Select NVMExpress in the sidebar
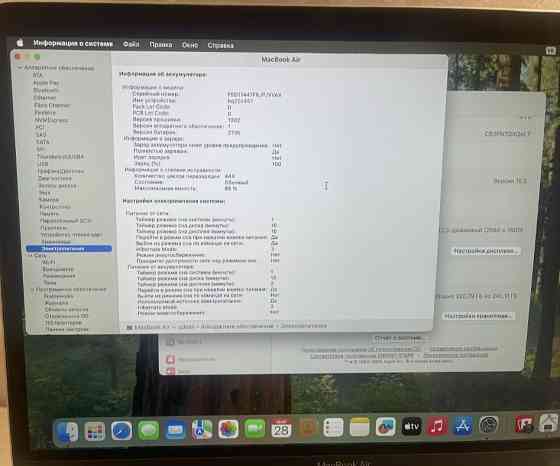 pyautogui.click(x=51, y=120)
